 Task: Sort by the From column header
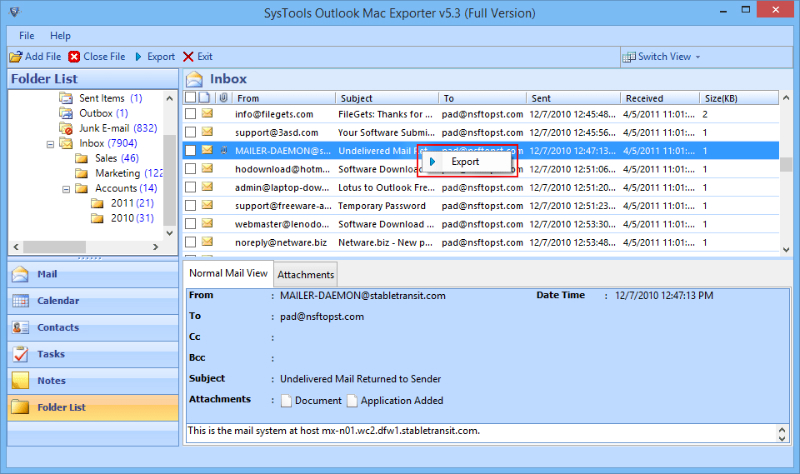click(x=284, y=98)
